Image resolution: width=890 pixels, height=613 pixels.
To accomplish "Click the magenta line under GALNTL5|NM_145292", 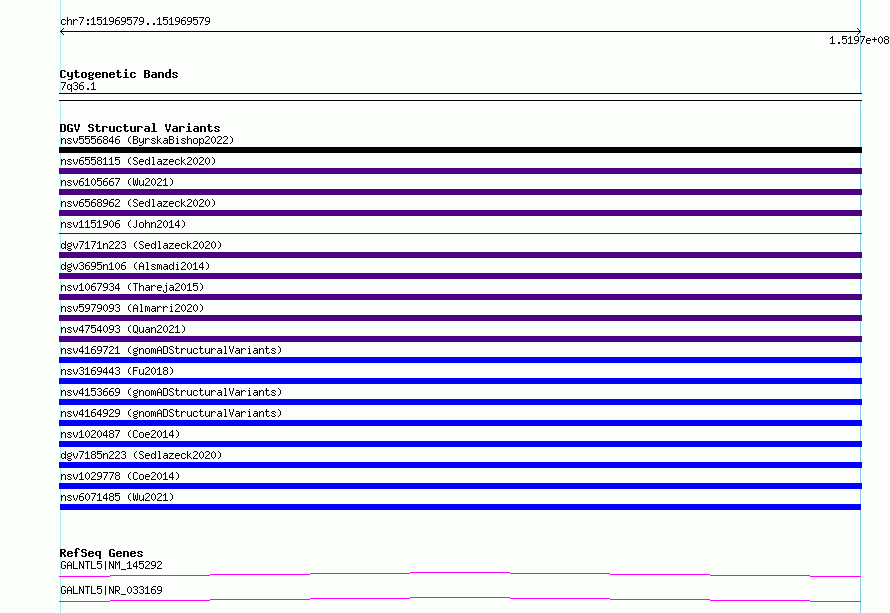I will tap(460, 574).
